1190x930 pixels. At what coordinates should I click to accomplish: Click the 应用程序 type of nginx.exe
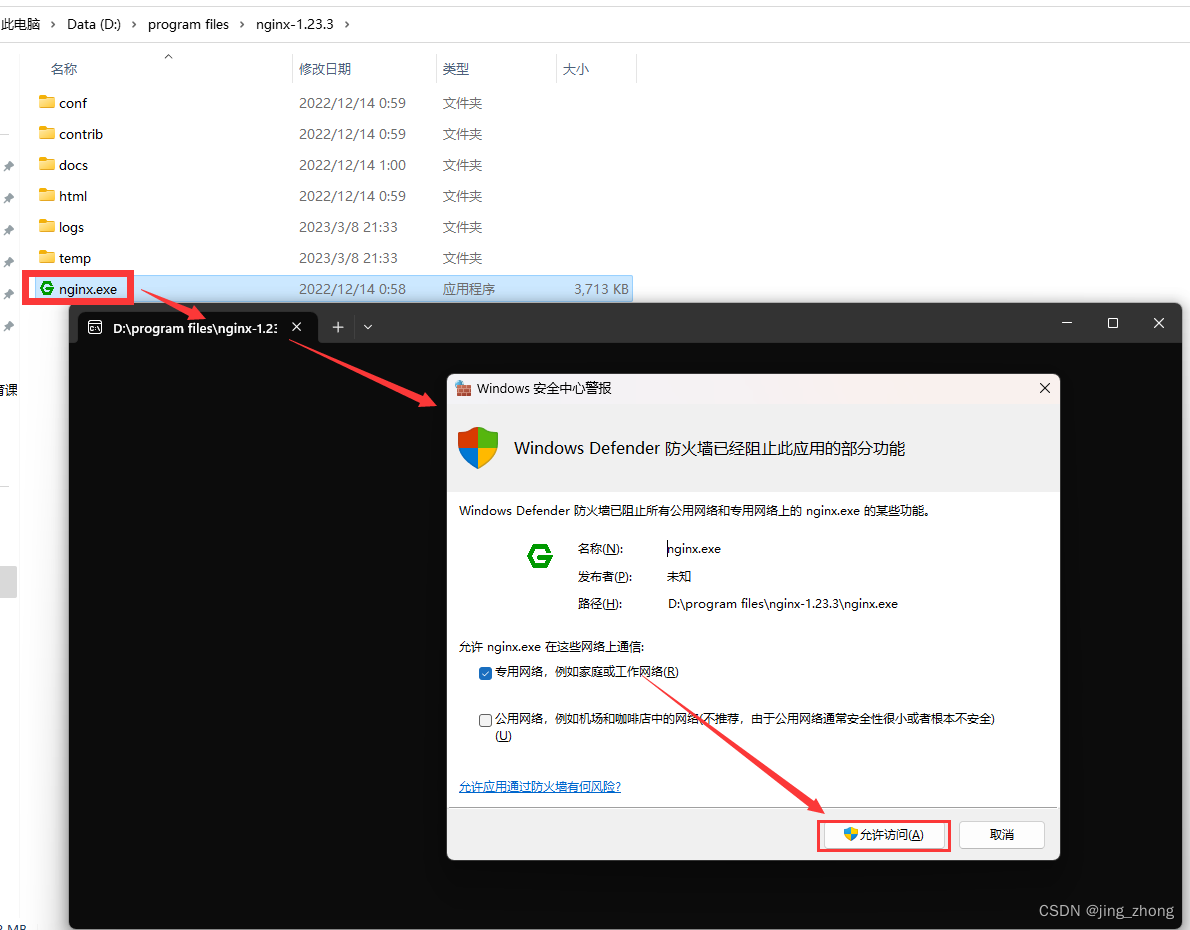(469, 289)
